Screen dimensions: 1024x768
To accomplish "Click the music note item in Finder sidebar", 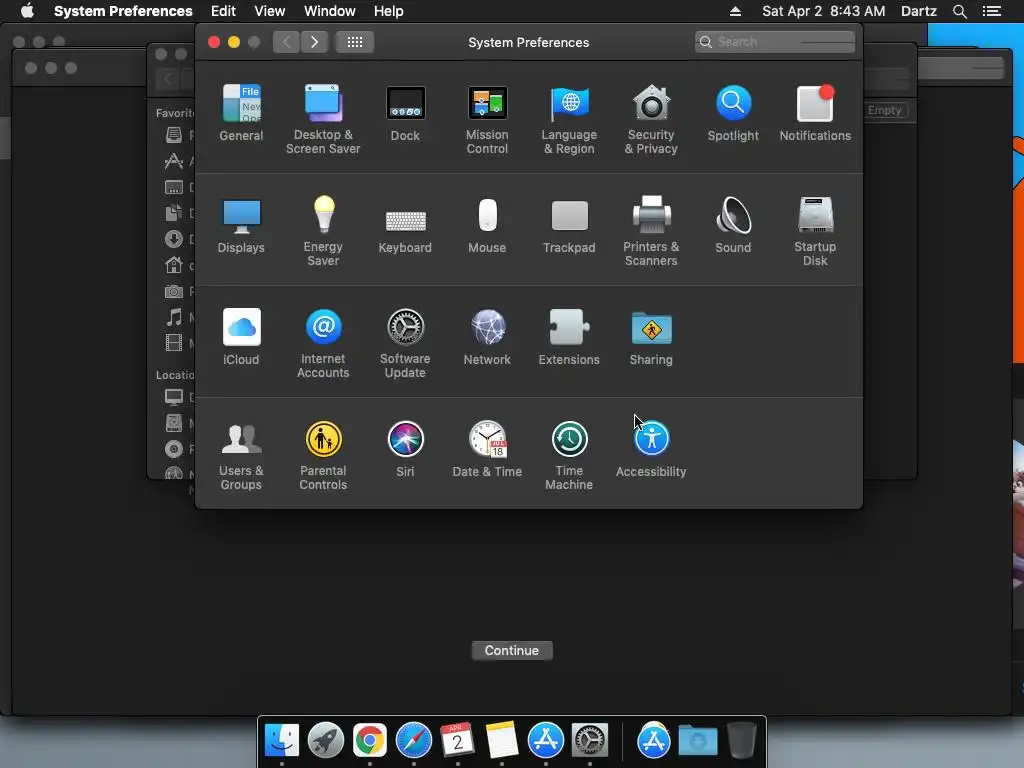I will (174, 317).
